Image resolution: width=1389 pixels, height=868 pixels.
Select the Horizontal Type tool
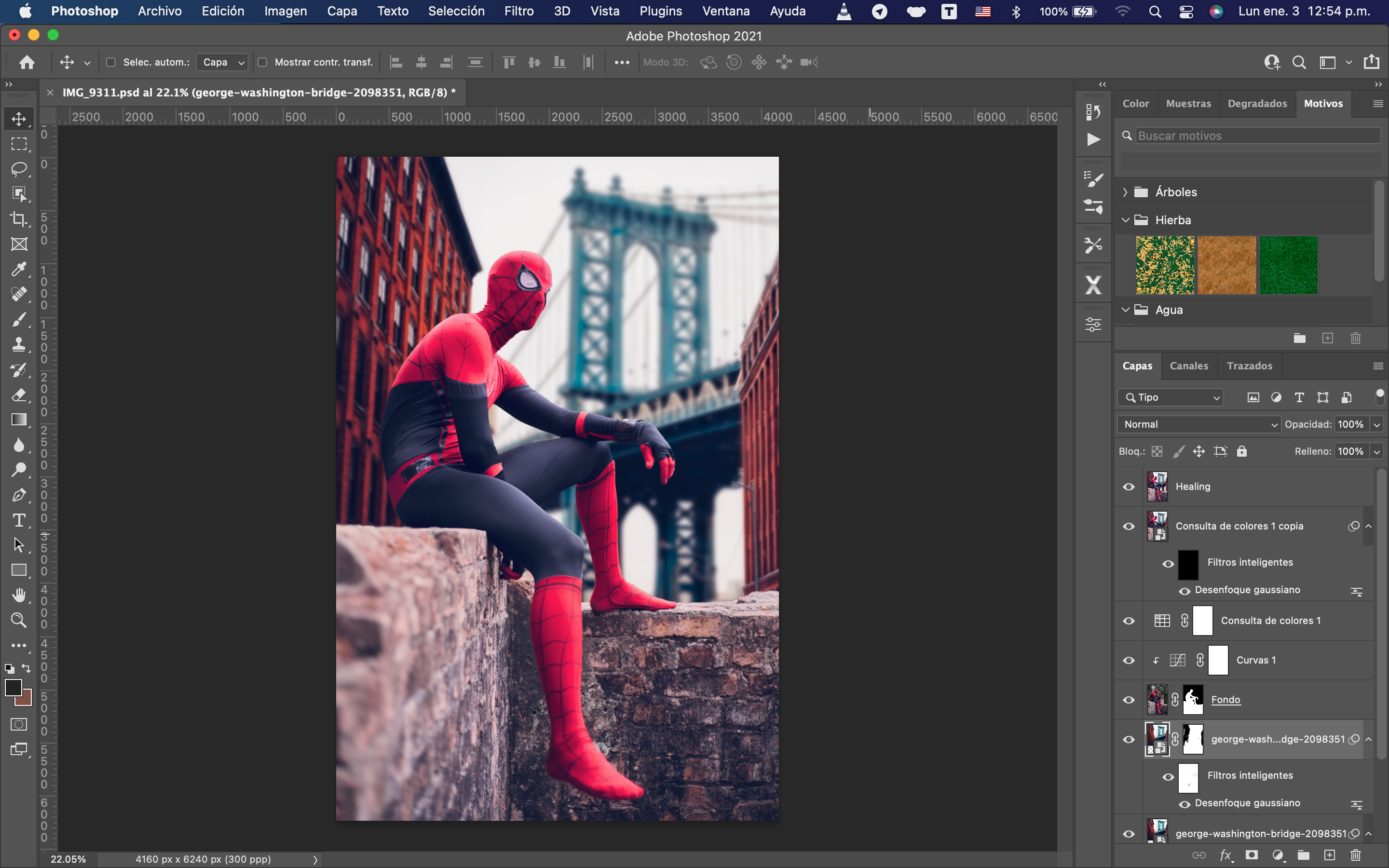point(19,520)
